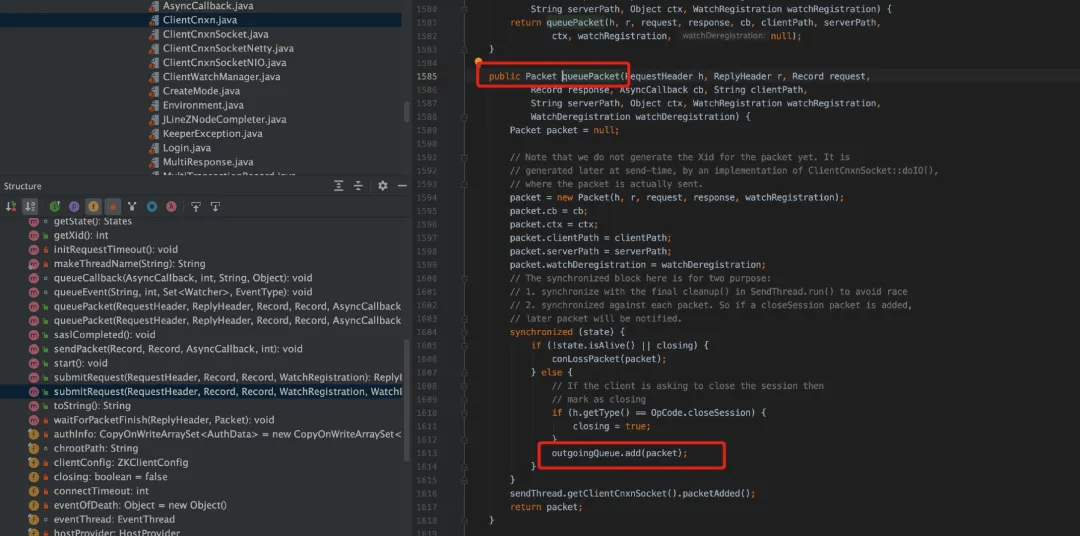The width and height of the screenshot is (1080, 536).
Task: Open ClientWatchManager.java file
Action: click(x=221, y=76)
